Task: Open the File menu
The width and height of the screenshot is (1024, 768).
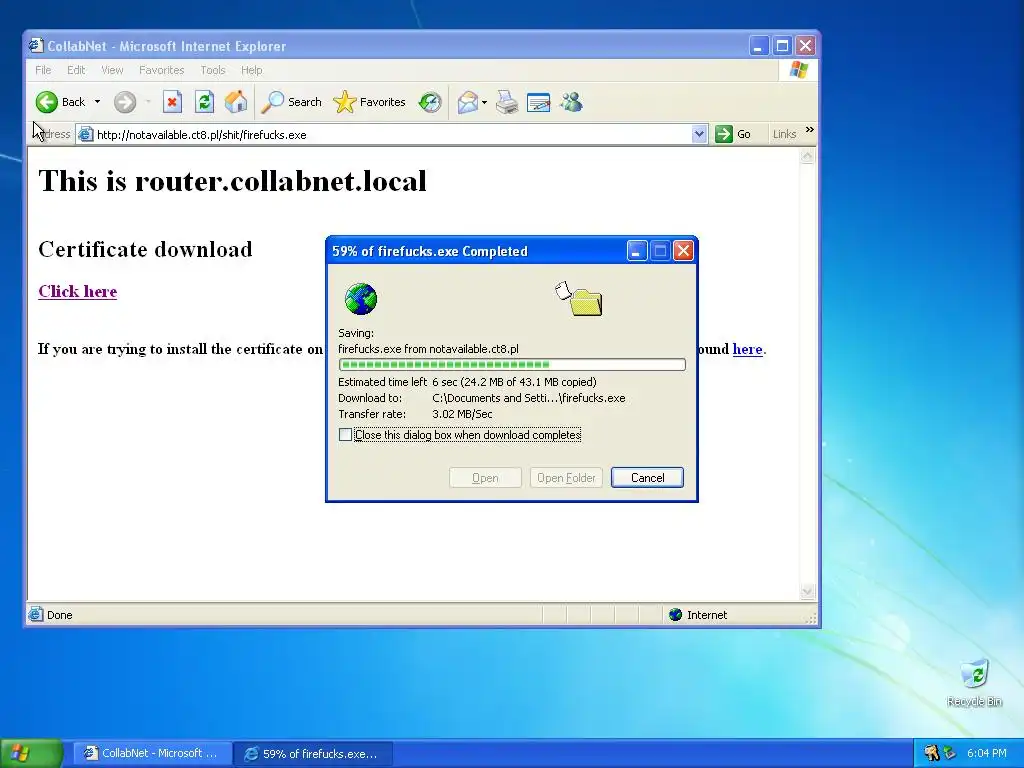Action: point(43,70)
